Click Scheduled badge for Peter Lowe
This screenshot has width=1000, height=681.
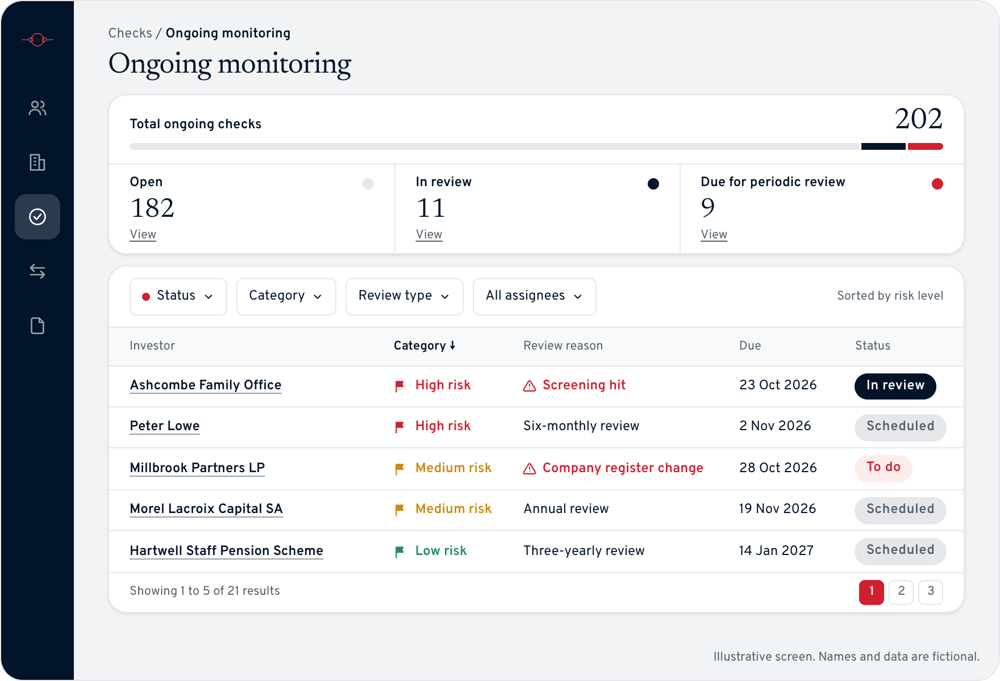tap(900, 427)
